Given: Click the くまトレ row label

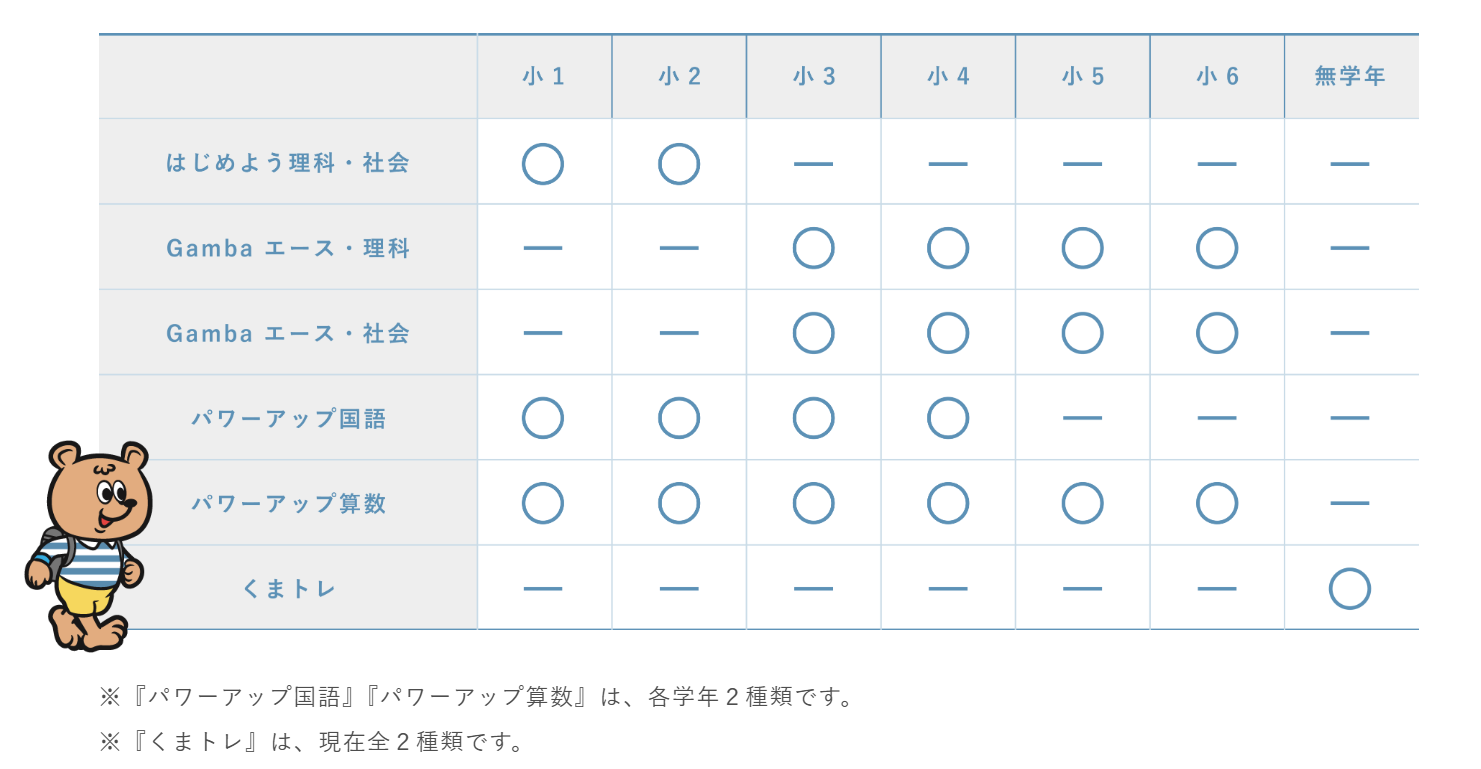Looking at the screenshot, I should [289, 589].
